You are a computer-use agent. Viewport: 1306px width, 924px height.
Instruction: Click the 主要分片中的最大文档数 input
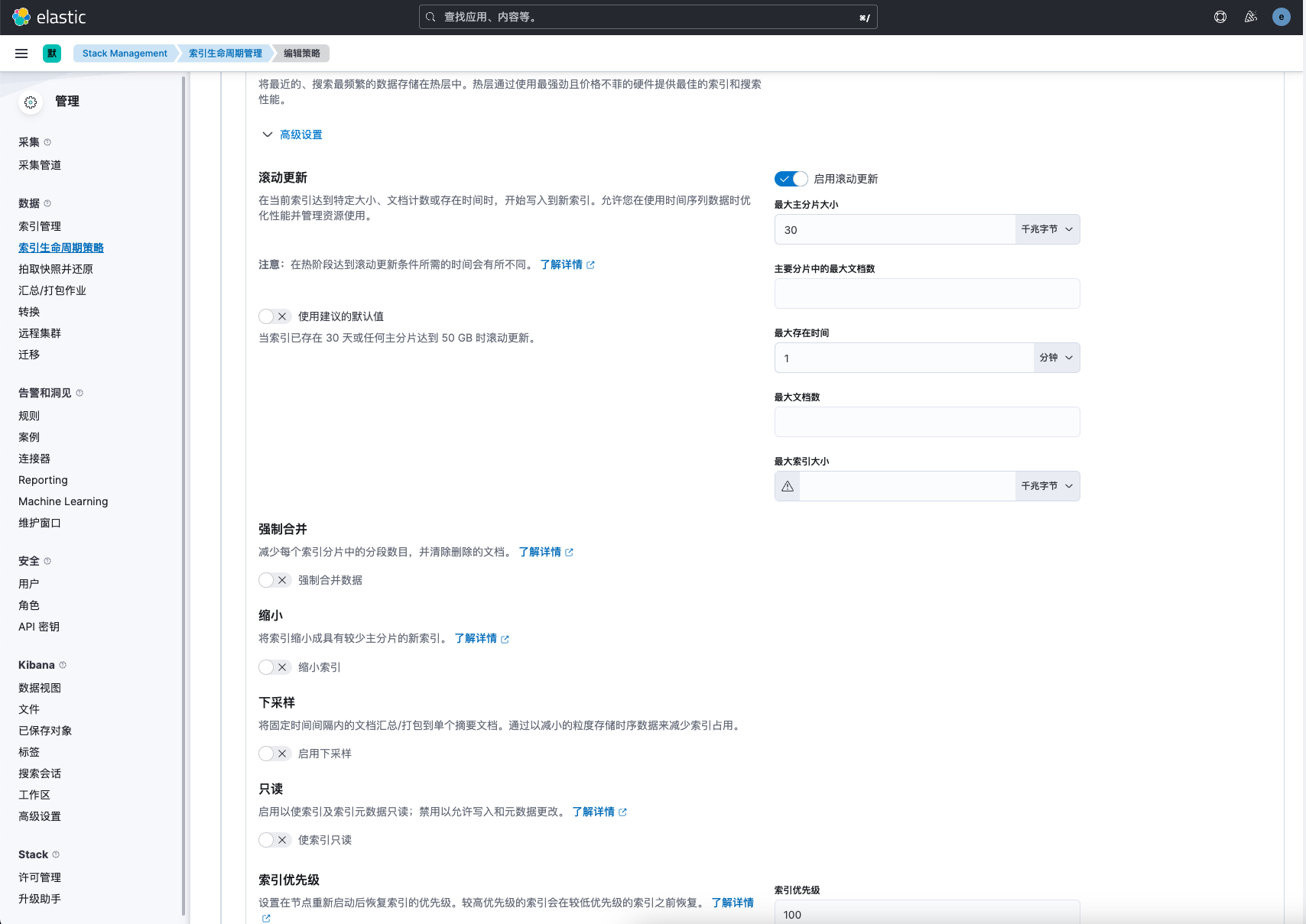[927, 293]
